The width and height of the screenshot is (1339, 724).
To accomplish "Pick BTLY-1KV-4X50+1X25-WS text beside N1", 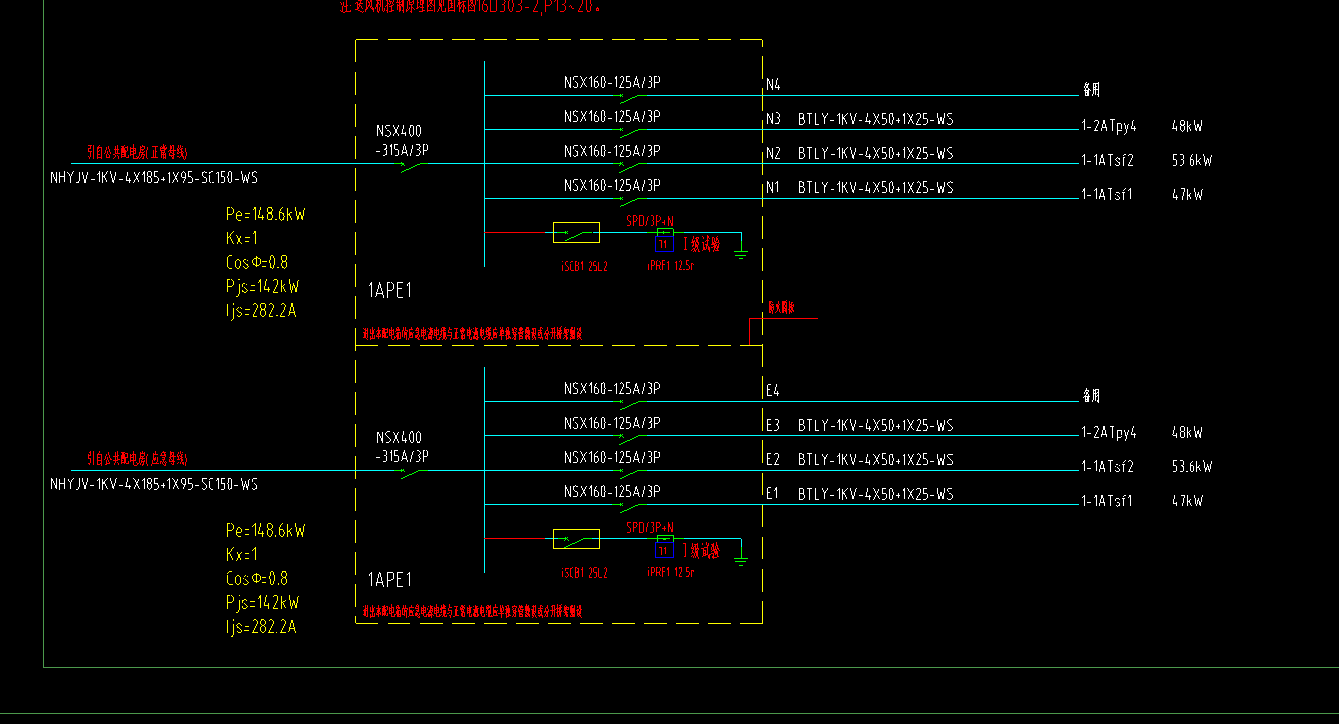I will [x=876, y=188].
